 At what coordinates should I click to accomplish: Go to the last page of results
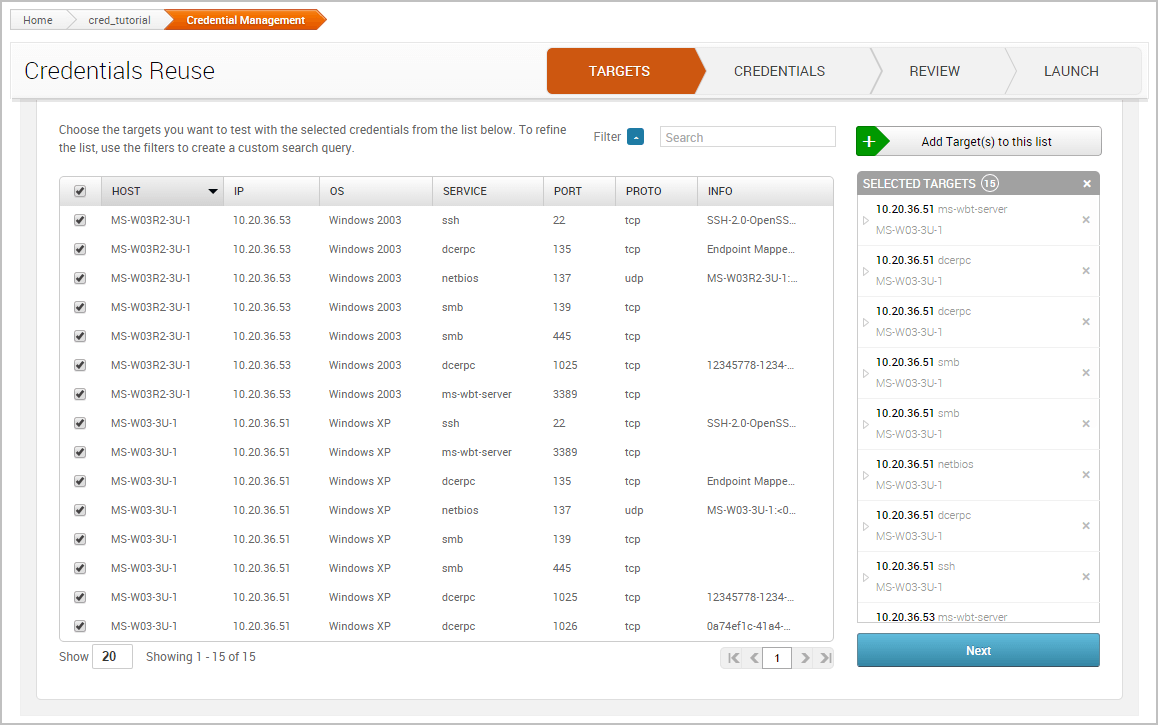coord(825,658)
